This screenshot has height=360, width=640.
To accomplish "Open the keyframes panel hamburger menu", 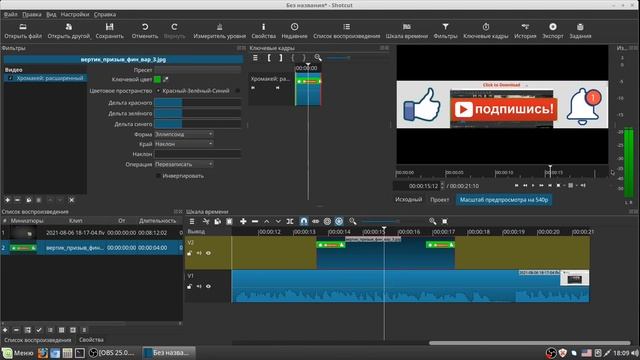I will [255, 58].
